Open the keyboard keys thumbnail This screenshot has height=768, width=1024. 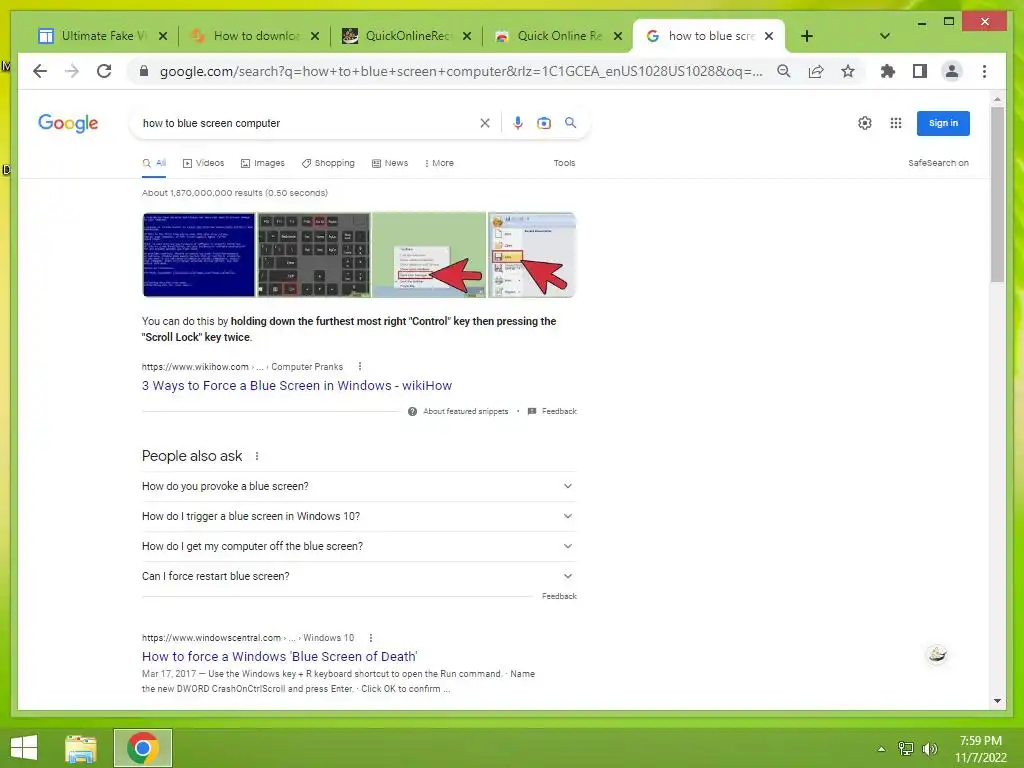[314, 255]
